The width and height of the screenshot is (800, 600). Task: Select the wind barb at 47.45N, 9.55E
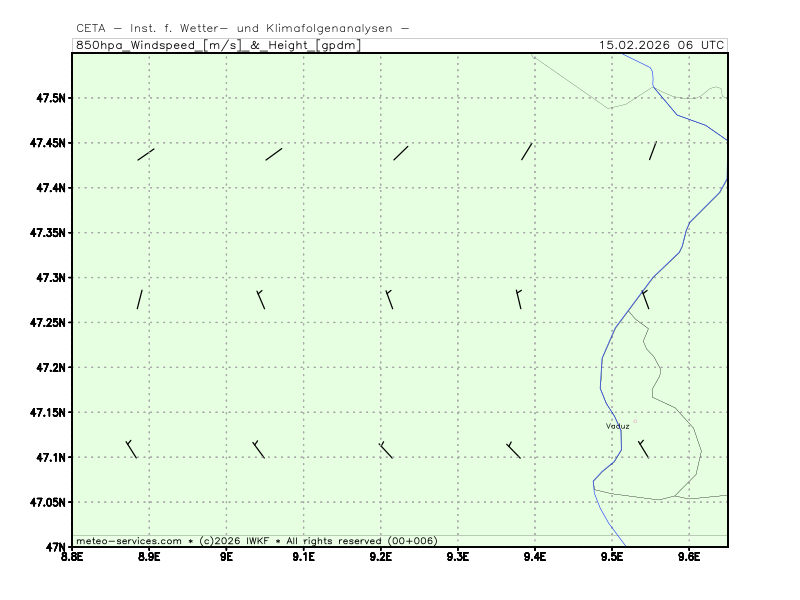[x=653, y=151]
